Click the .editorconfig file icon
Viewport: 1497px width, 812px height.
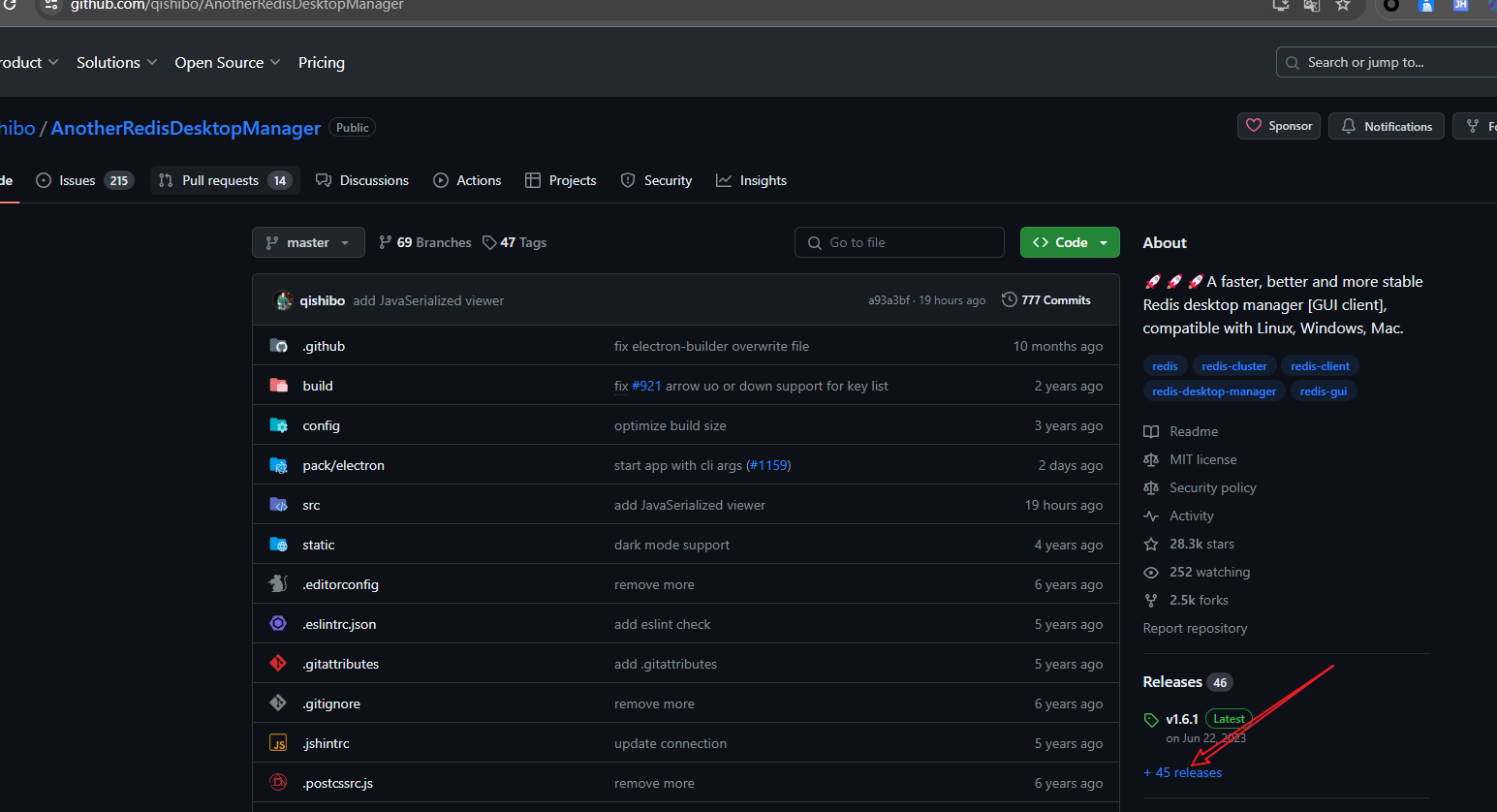pyautogui.click(x=279, y=584)
